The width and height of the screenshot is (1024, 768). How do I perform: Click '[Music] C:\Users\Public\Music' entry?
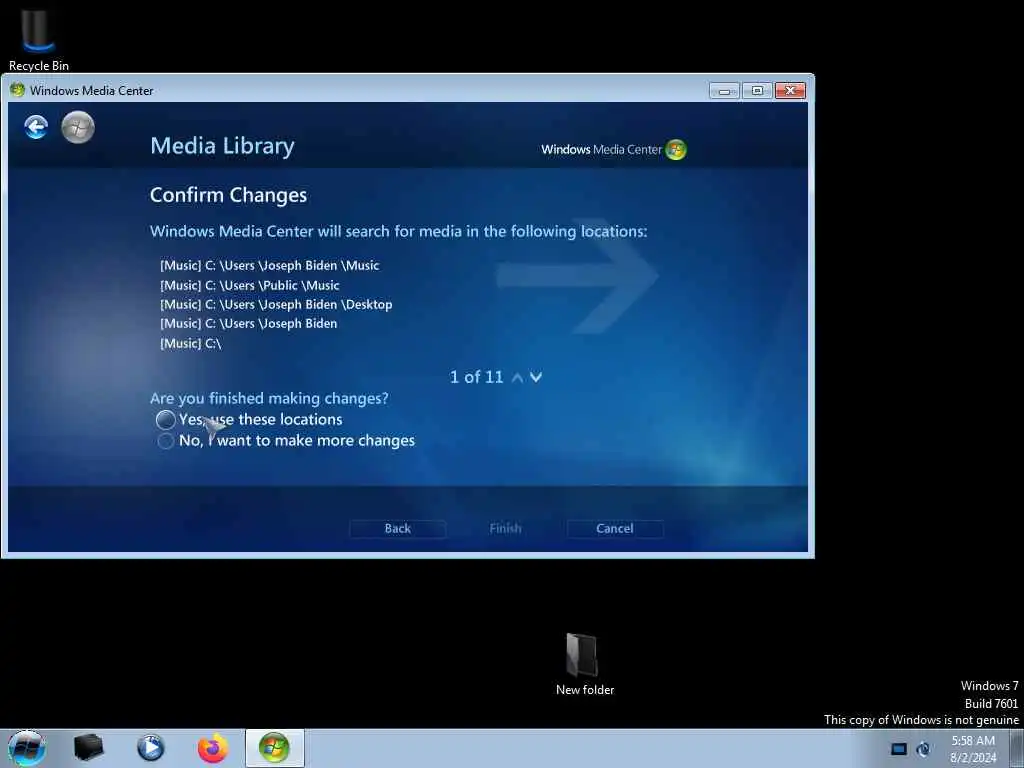(249, 285)
